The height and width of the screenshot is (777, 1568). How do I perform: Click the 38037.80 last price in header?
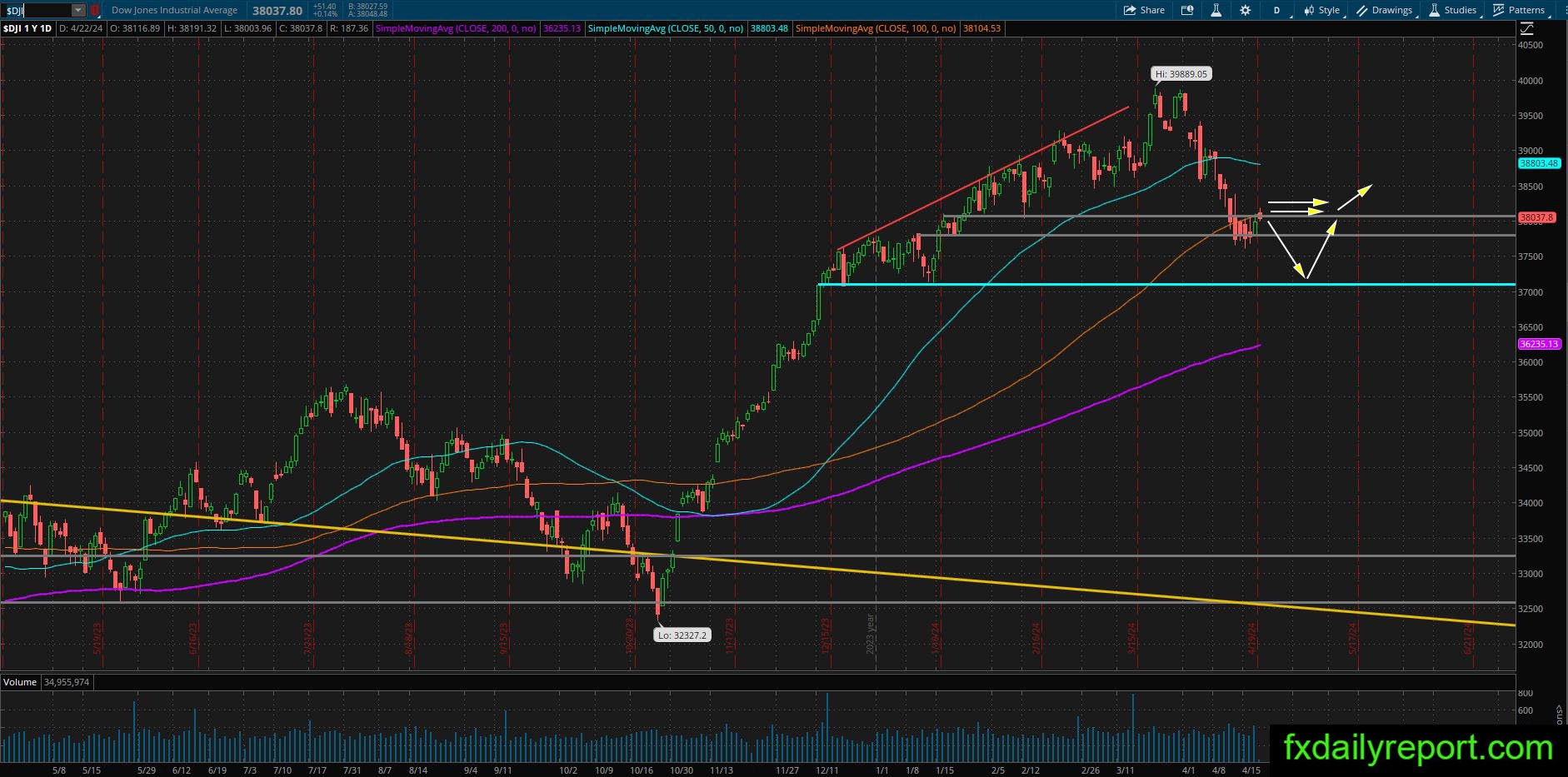277,11
